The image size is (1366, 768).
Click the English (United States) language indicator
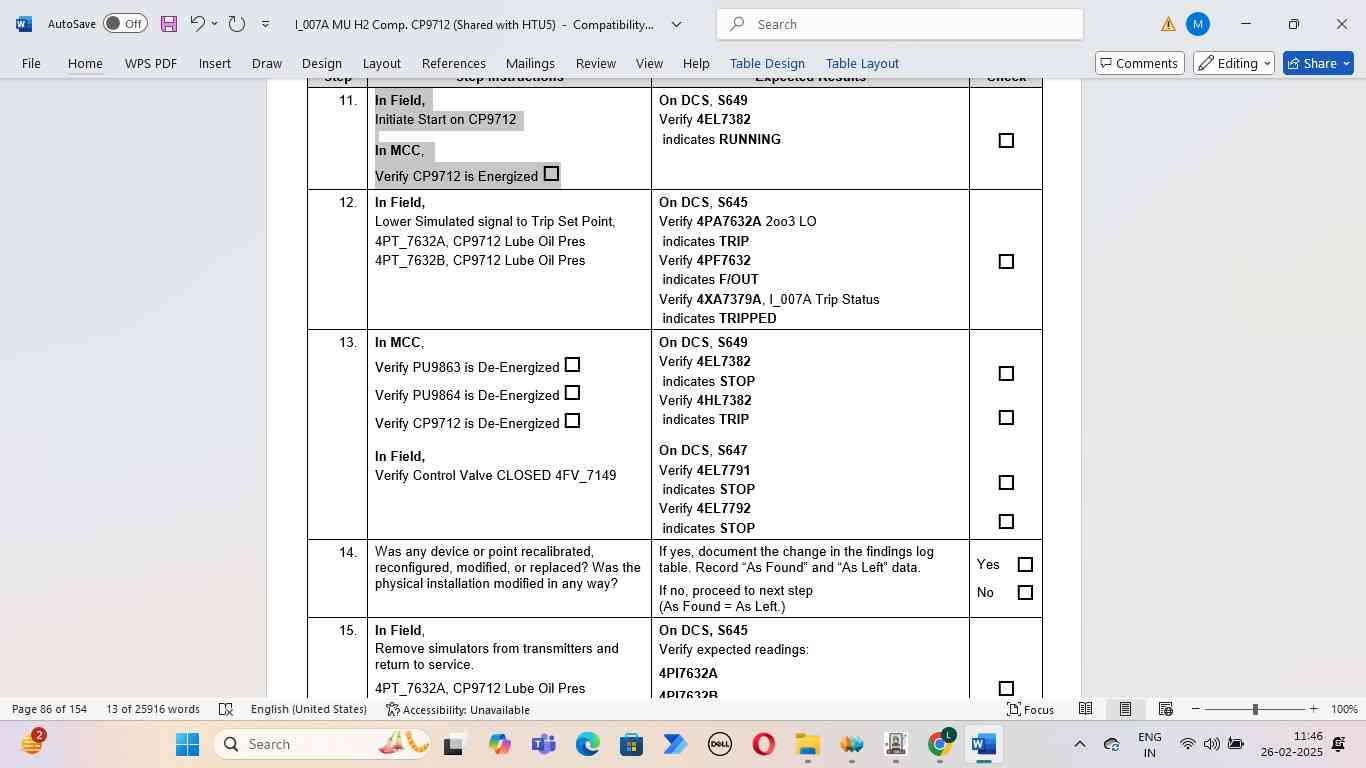click(309, 709)
